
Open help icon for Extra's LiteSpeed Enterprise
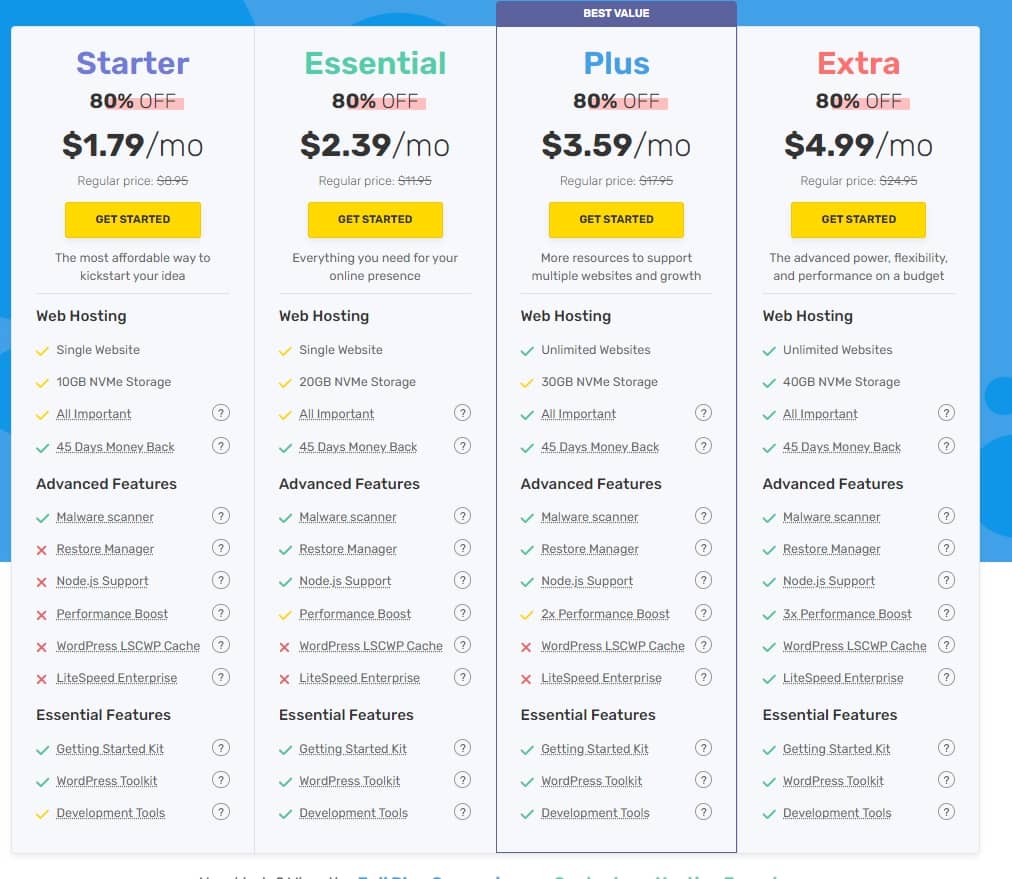tap(946, 677)
